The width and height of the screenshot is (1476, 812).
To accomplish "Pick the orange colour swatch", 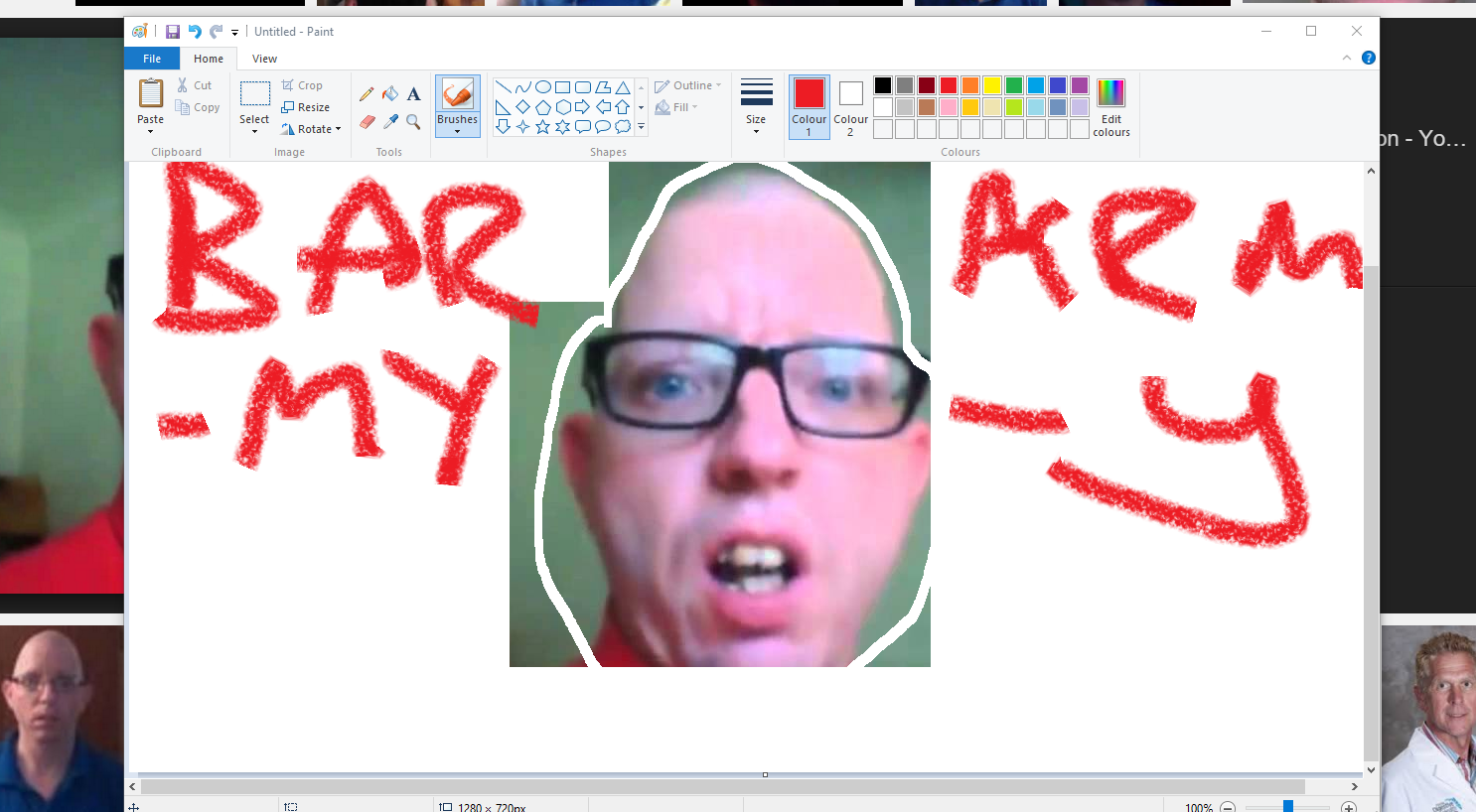I will click(970, 85).
